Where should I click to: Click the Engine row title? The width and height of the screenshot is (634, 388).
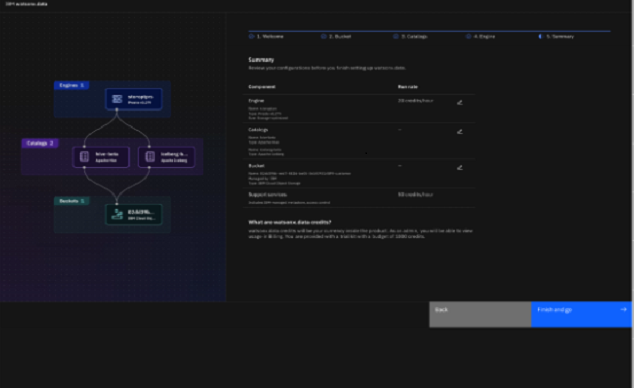(256, 101)
